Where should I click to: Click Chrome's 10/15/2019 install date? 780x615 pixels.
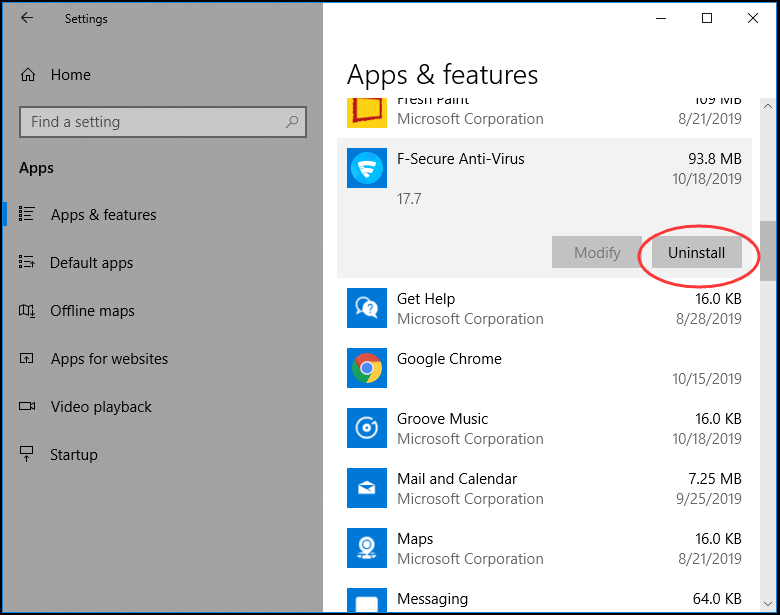707,379
